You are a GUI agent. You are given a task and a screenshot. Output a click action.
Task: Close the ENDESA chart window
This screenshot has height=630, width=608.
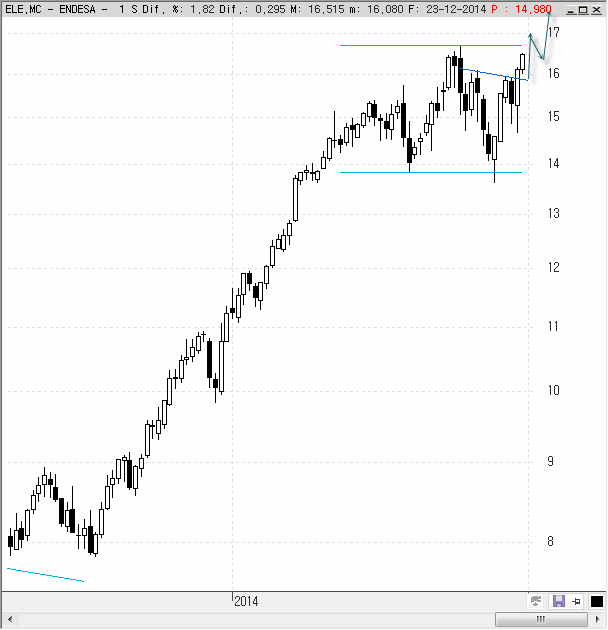point(596,10)
